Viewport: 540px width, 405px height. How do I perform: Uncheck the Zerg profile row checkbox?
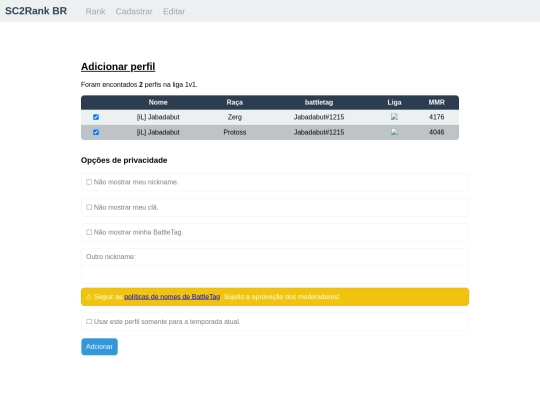(x=96, y=117)
